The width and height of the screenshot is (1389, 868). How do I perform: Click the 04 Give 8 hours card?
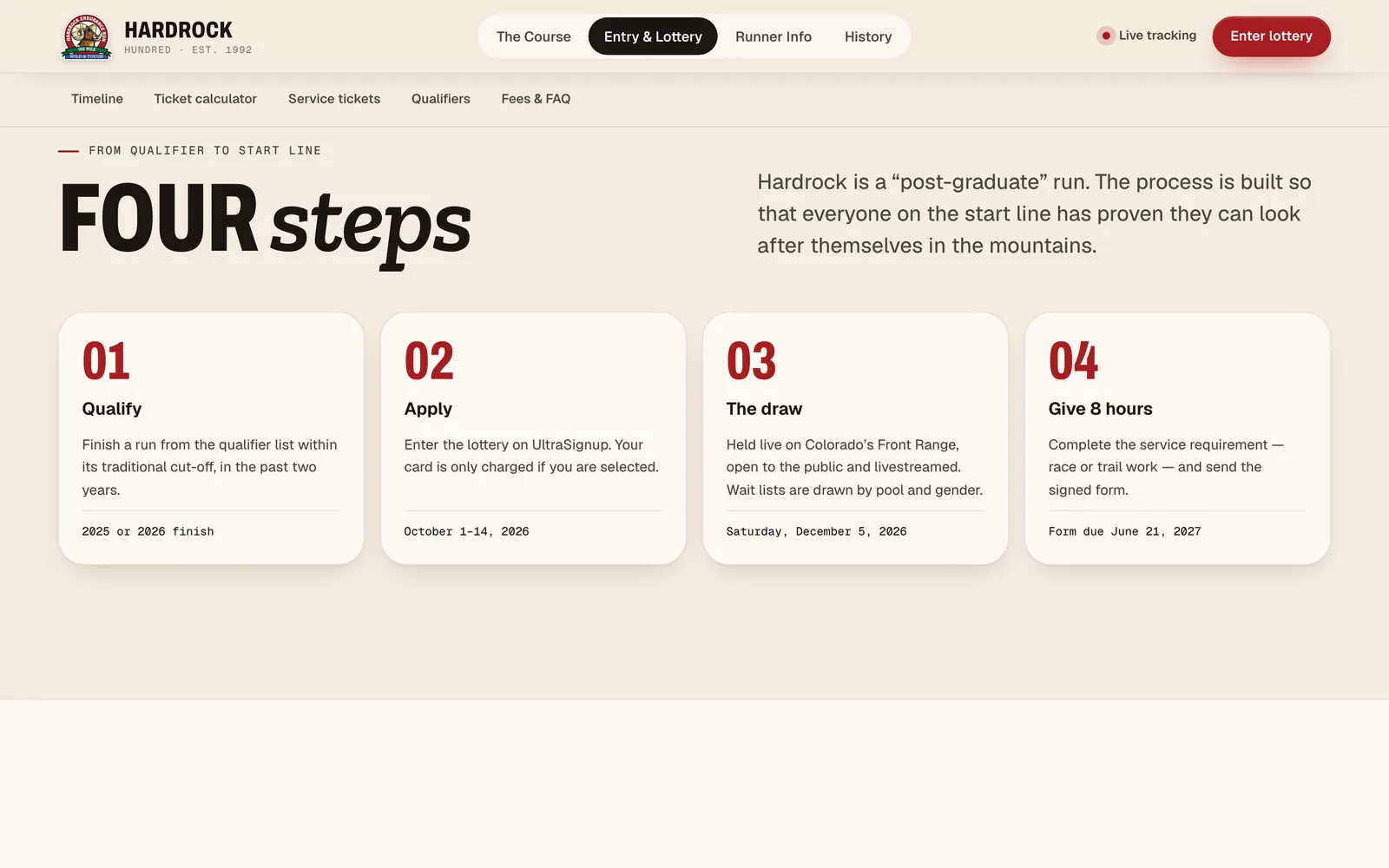pos(1177,438)
